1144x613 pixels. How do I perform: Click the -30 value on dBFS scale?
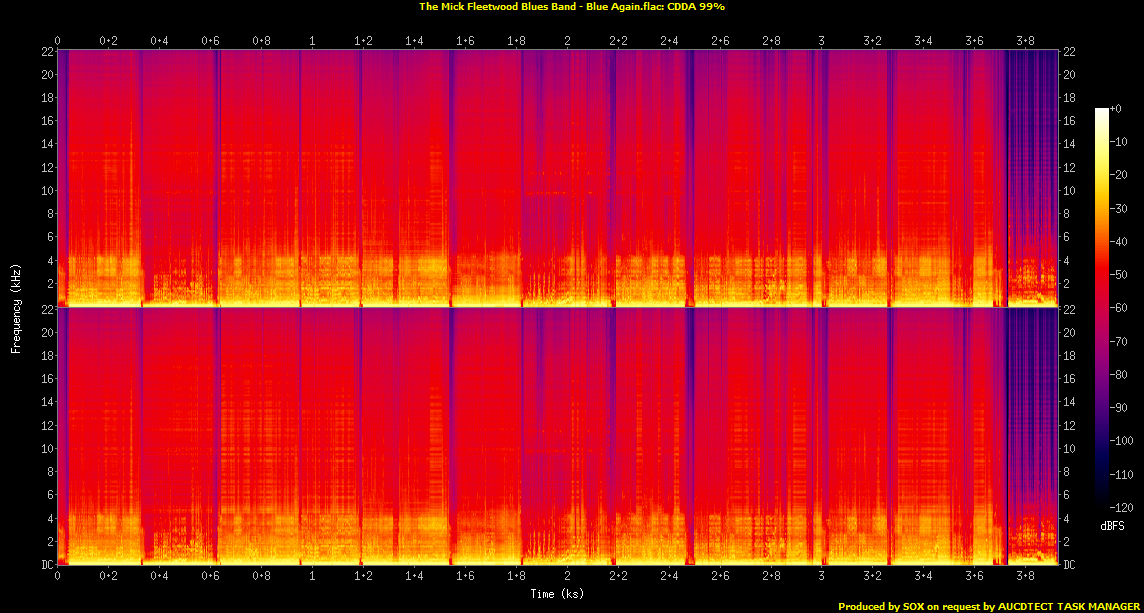pos(1119,208)
